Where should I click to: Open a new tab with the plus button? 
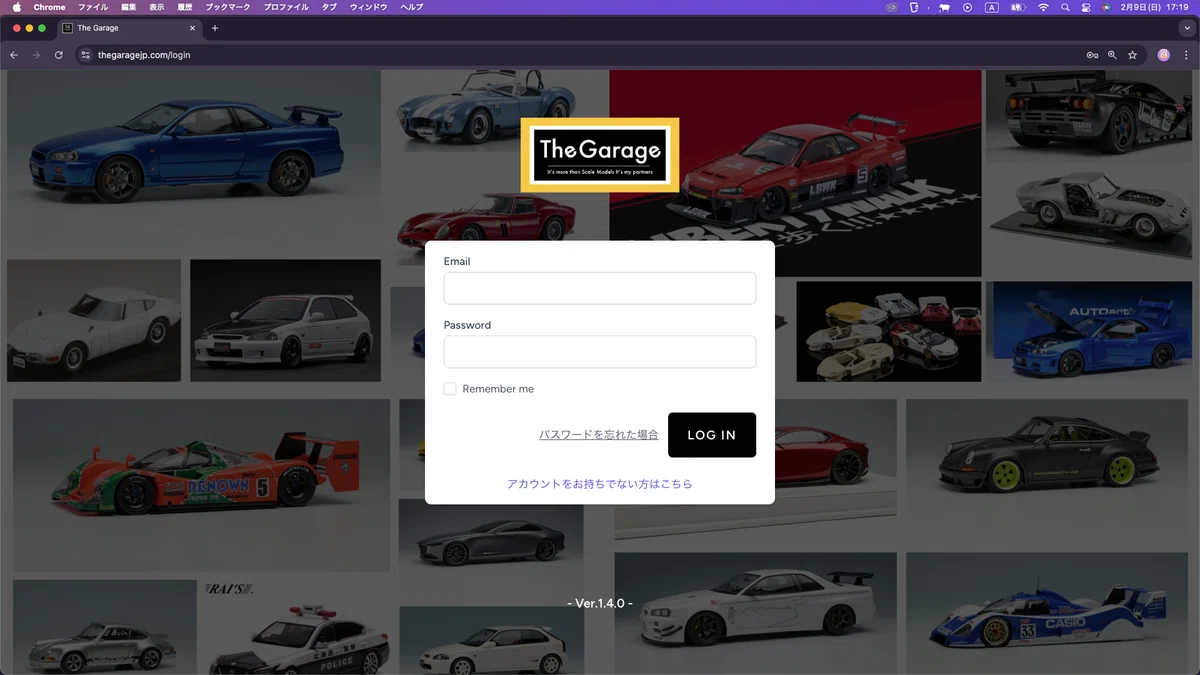point(215,28)
